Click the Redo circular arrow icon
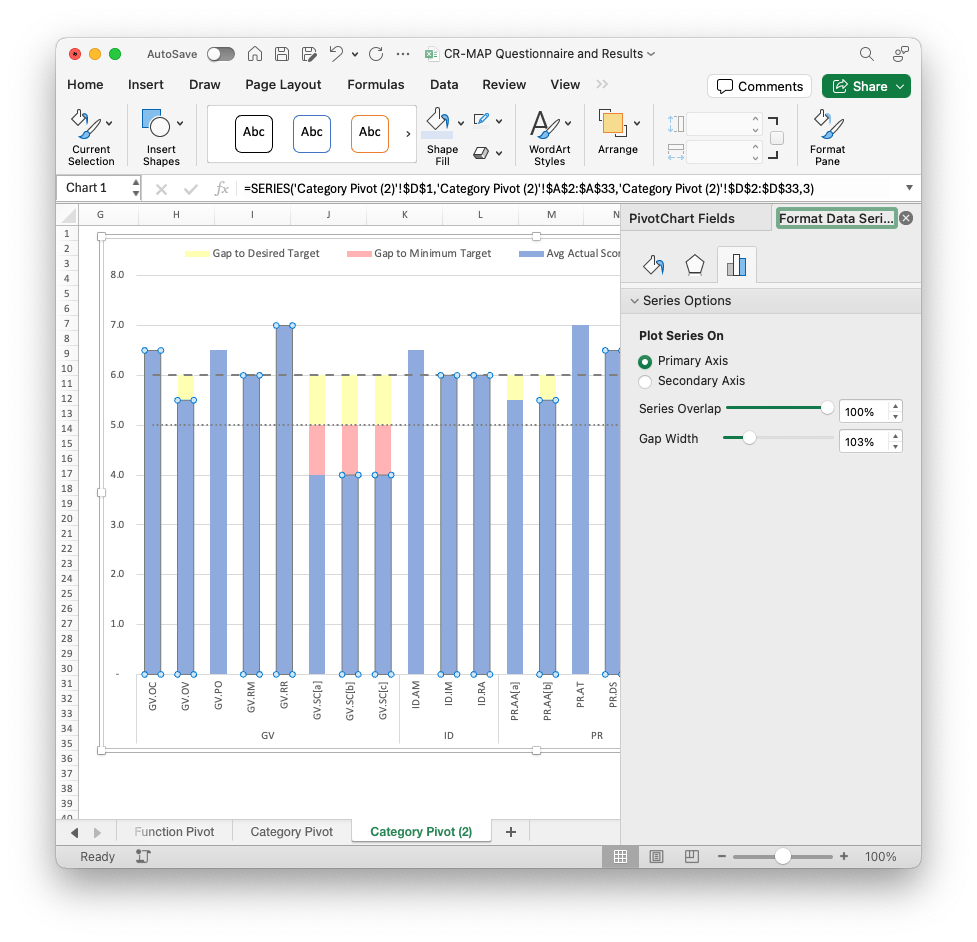The height and width of the screenshot is (942, 977). 376,54
